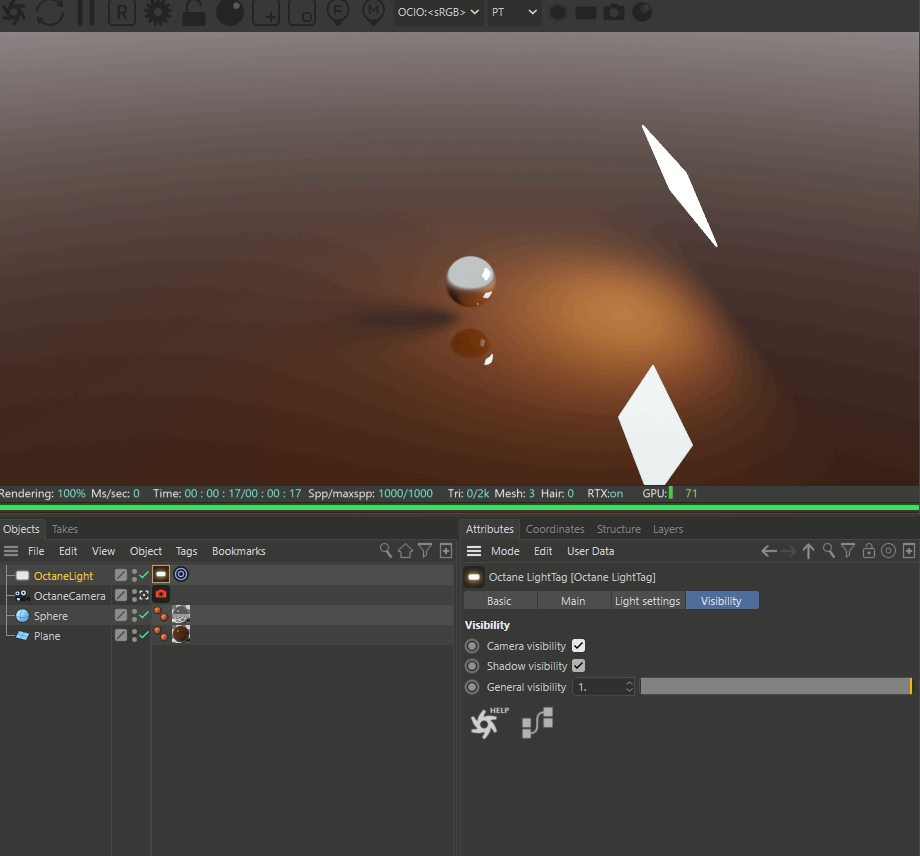Select the OctaneLight object

(63, 576)
